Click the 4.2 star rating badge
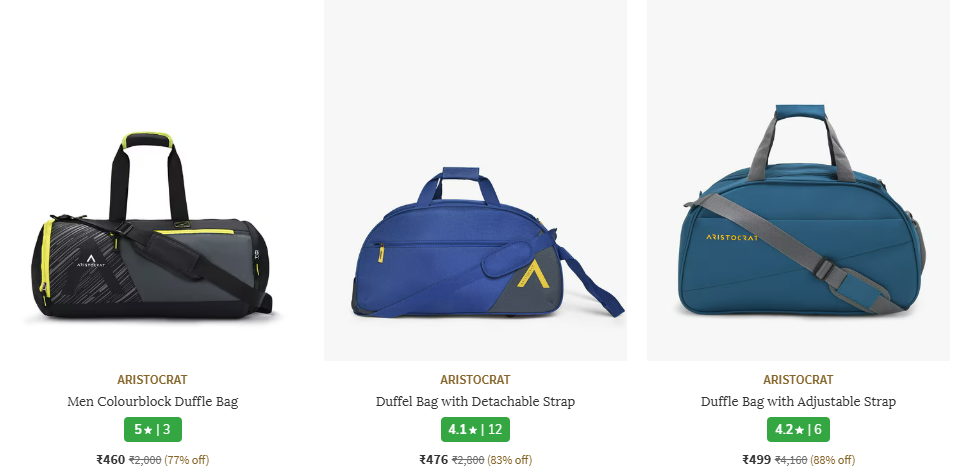The width and height of the screenshot is (964, 472). pos(798,430)
